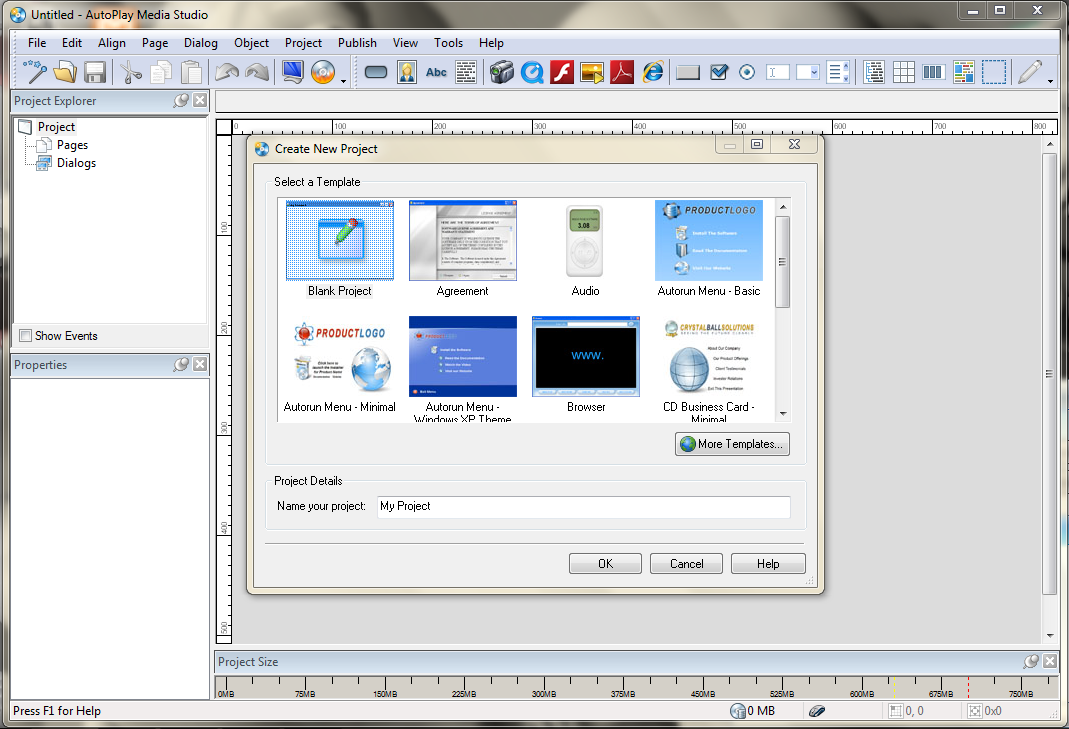Preview the project with the monitor icon
This screenshot has height=729, width=1069.
292,71
